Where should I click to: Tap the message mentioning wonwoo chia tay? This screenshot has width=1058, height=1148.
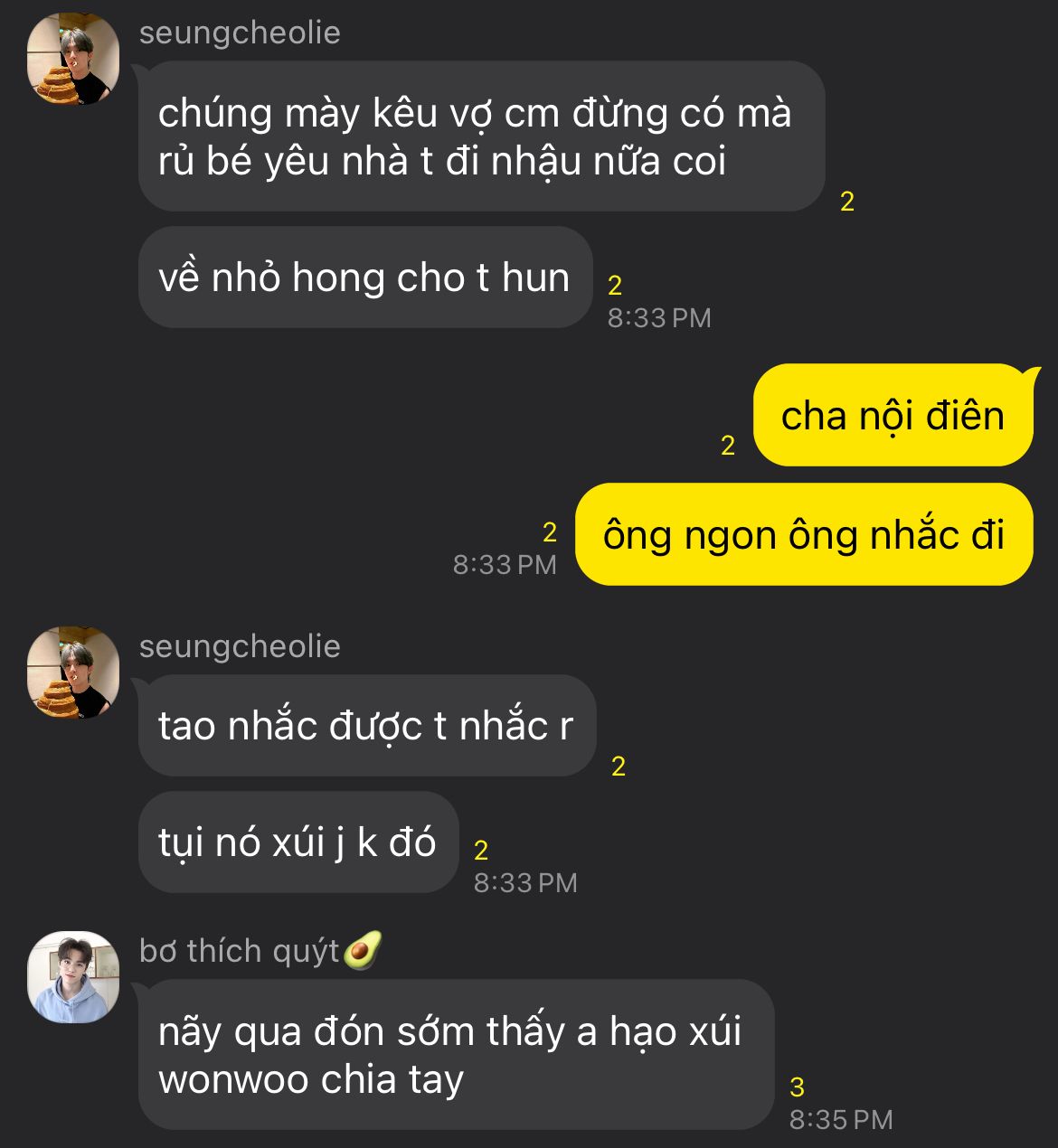pyautogui.click(x=457, y=1055)
